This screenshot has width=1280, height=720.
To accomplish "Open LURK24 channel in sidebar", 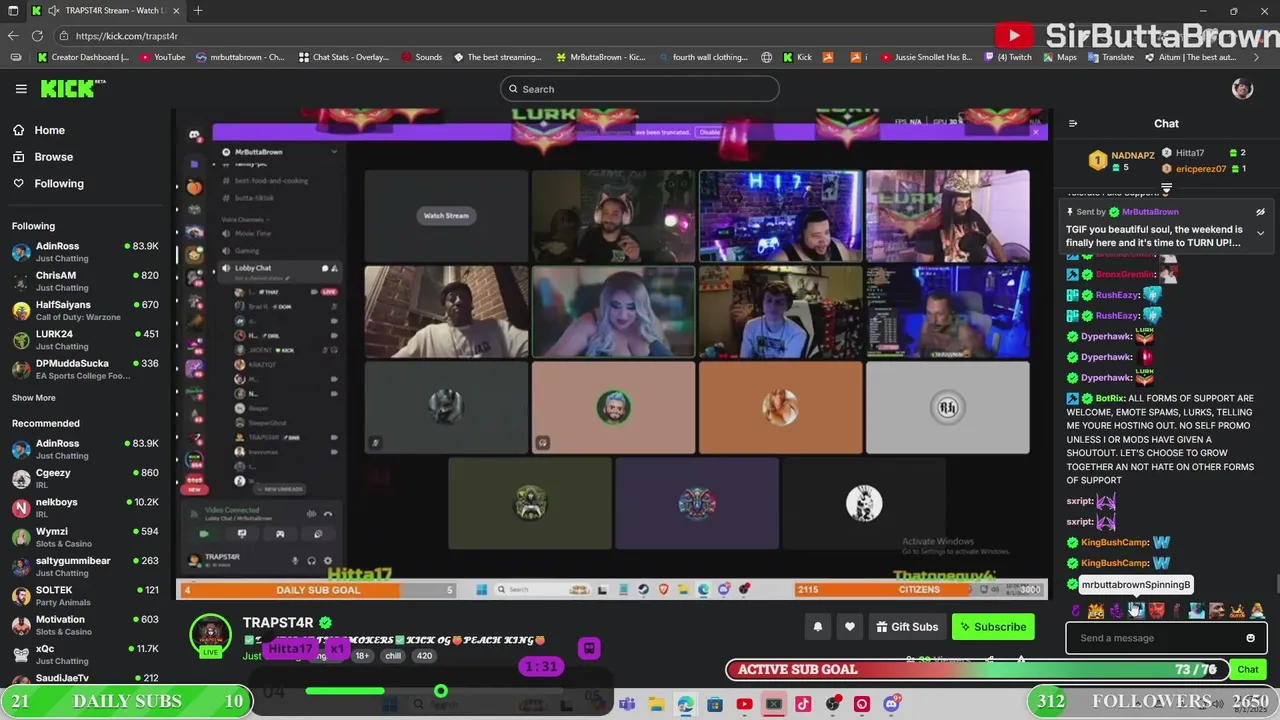I will 85,340.
